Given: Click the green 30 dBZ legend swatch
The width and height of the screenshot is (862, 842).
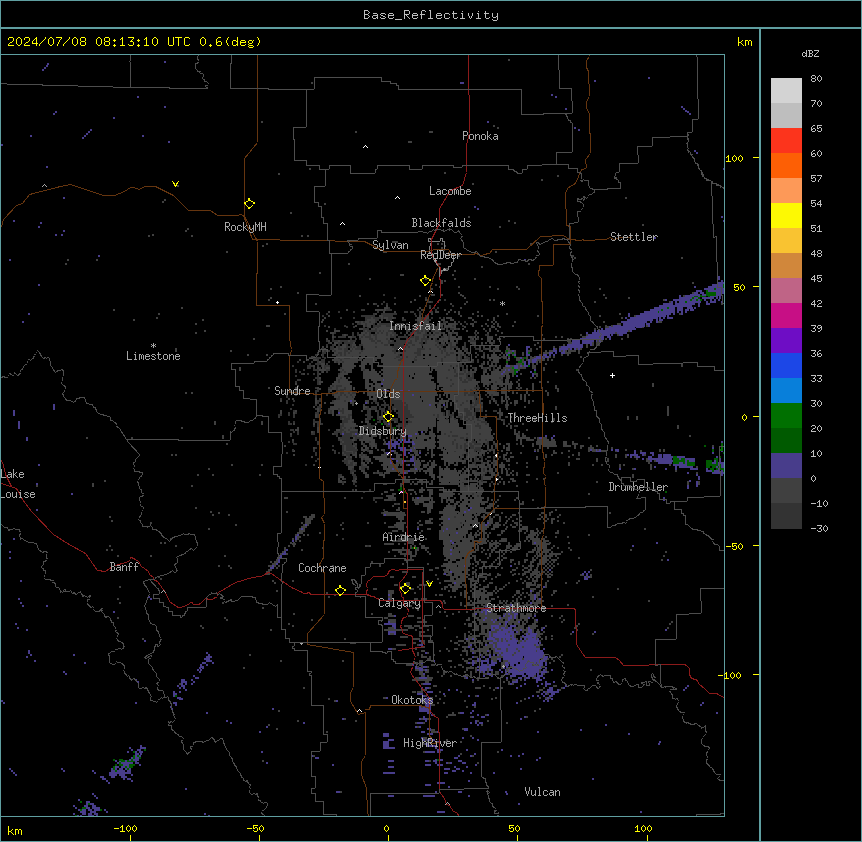Looking at the screenshot, I should tap(786, 416).
